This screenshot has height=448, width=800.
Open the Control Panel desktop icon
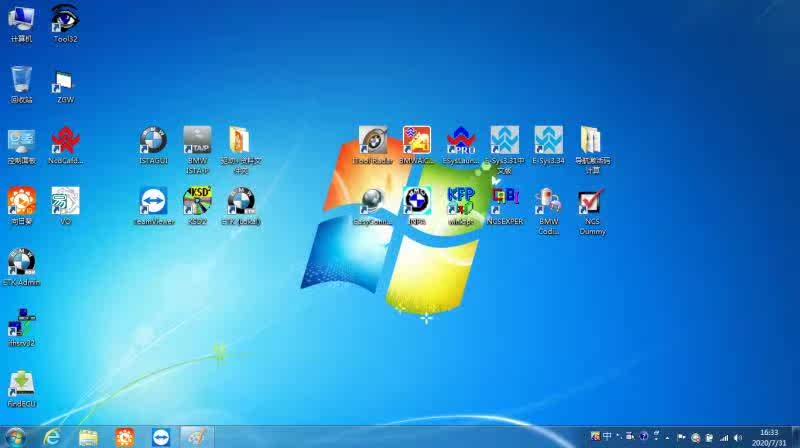[x=21, y=145]
